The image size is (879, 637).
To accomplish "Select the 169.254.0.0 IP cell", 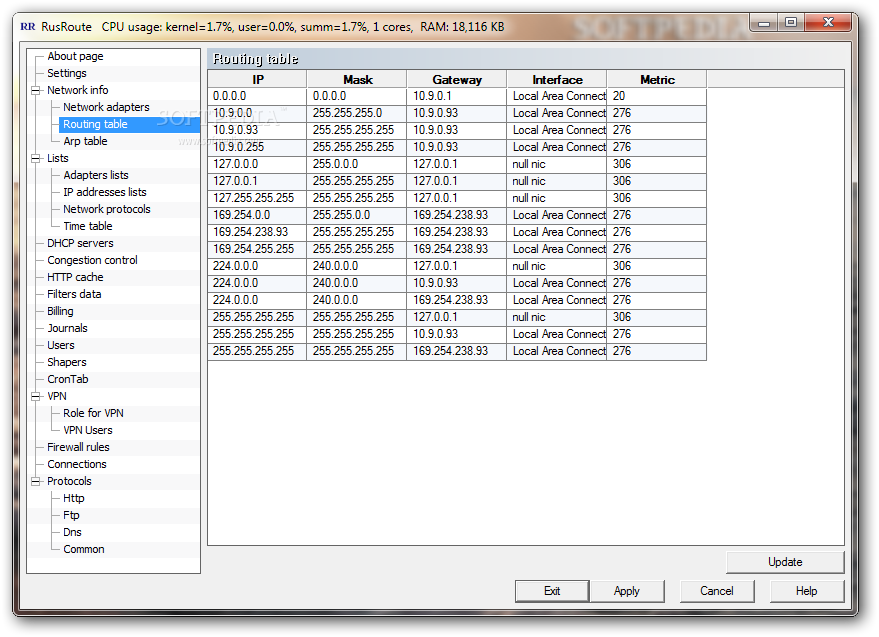I will click(257, 215).
